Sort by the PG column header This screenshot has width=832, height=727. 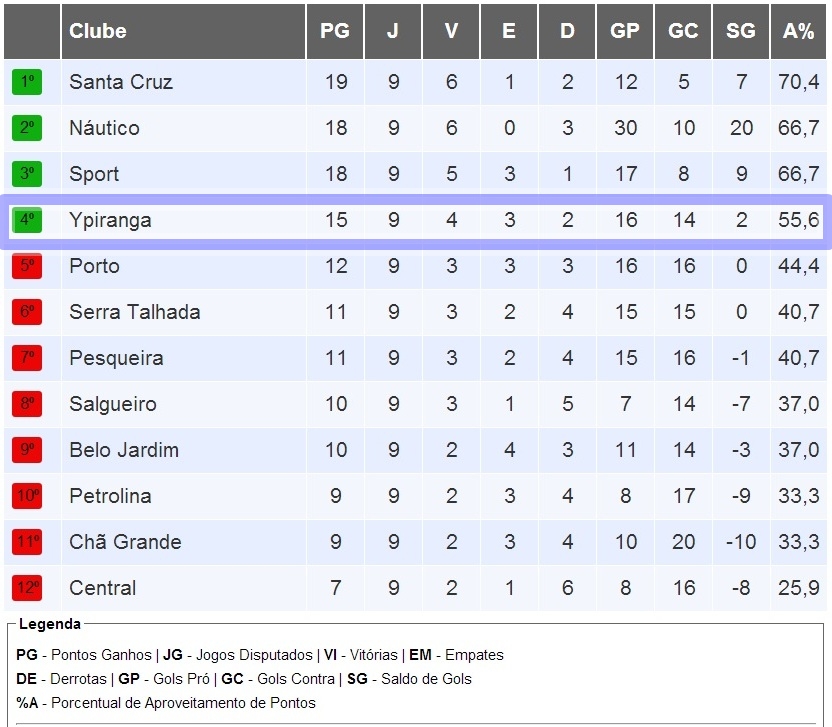pyautogui.click(x=335, y=31)
